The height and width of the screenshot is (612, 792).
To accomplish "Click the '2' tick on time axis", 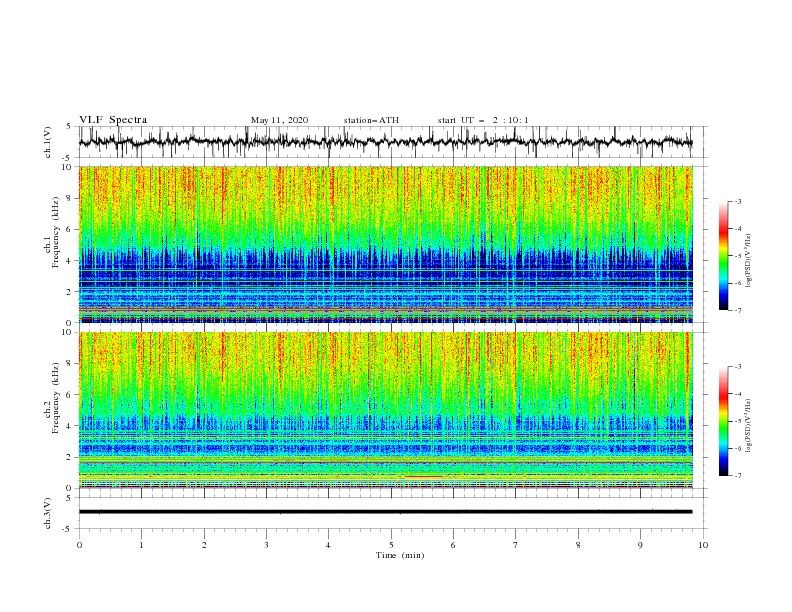I will tap(204, 545).
